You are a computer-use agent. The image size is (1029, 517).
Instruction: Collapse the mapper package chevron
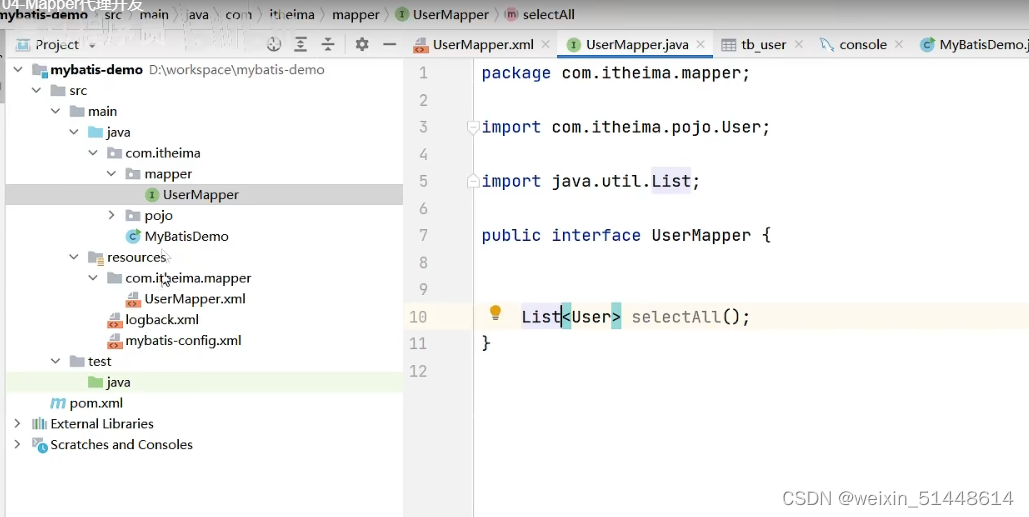click(112, 174)
